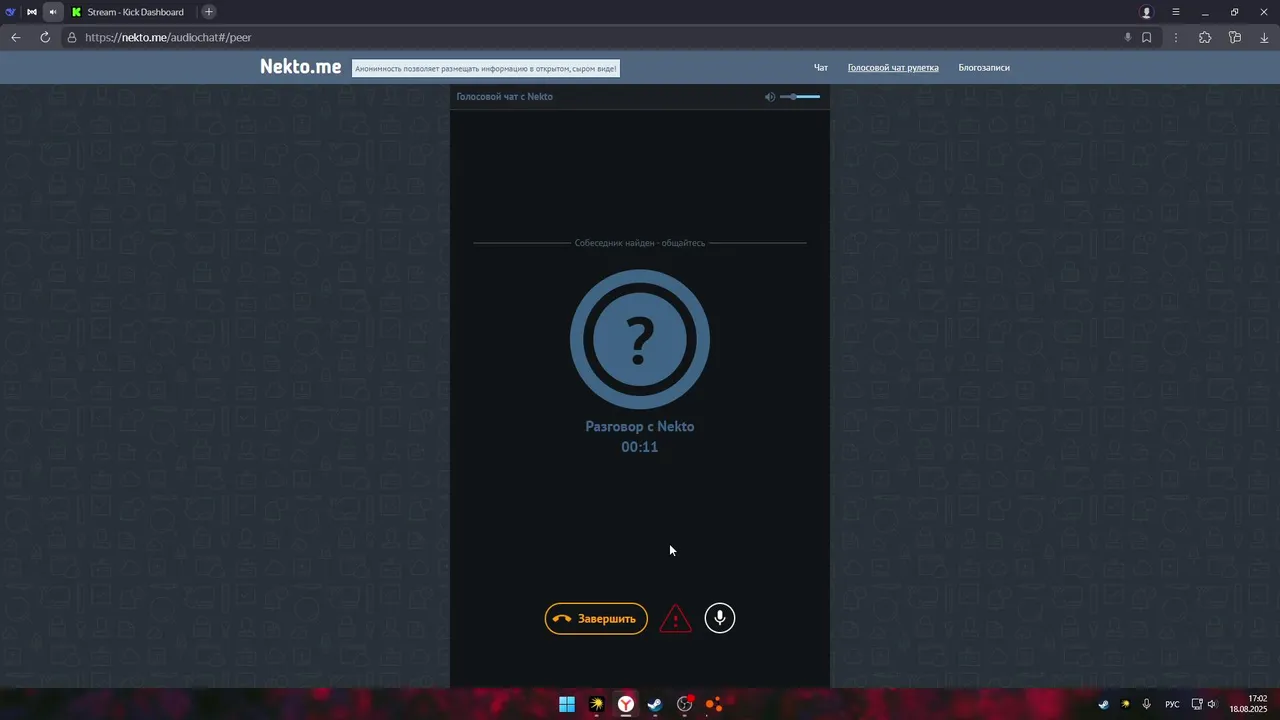Viewport: 1280px width, 720px height.
Task: Open the icon left of downloads arrow
Action: point(1235,38)
